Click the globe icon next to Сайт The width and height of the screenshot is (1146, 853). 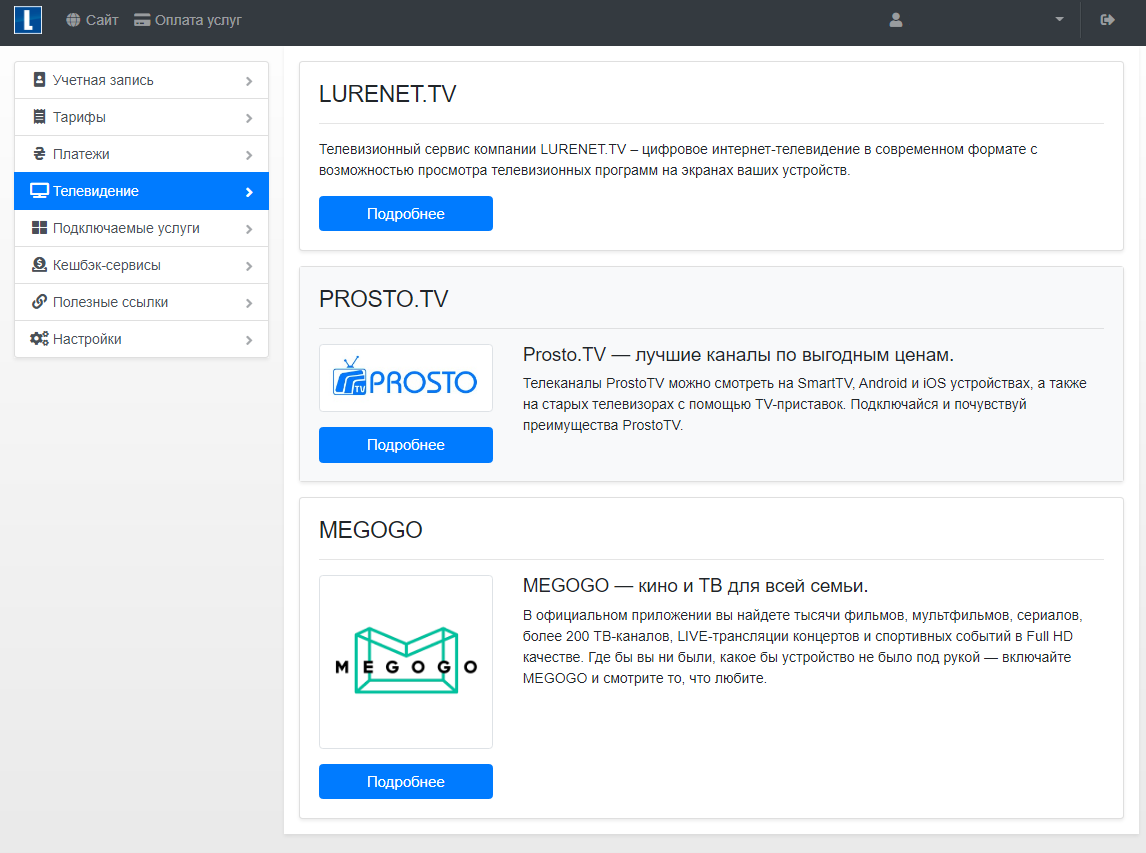(x=73, y=20)
